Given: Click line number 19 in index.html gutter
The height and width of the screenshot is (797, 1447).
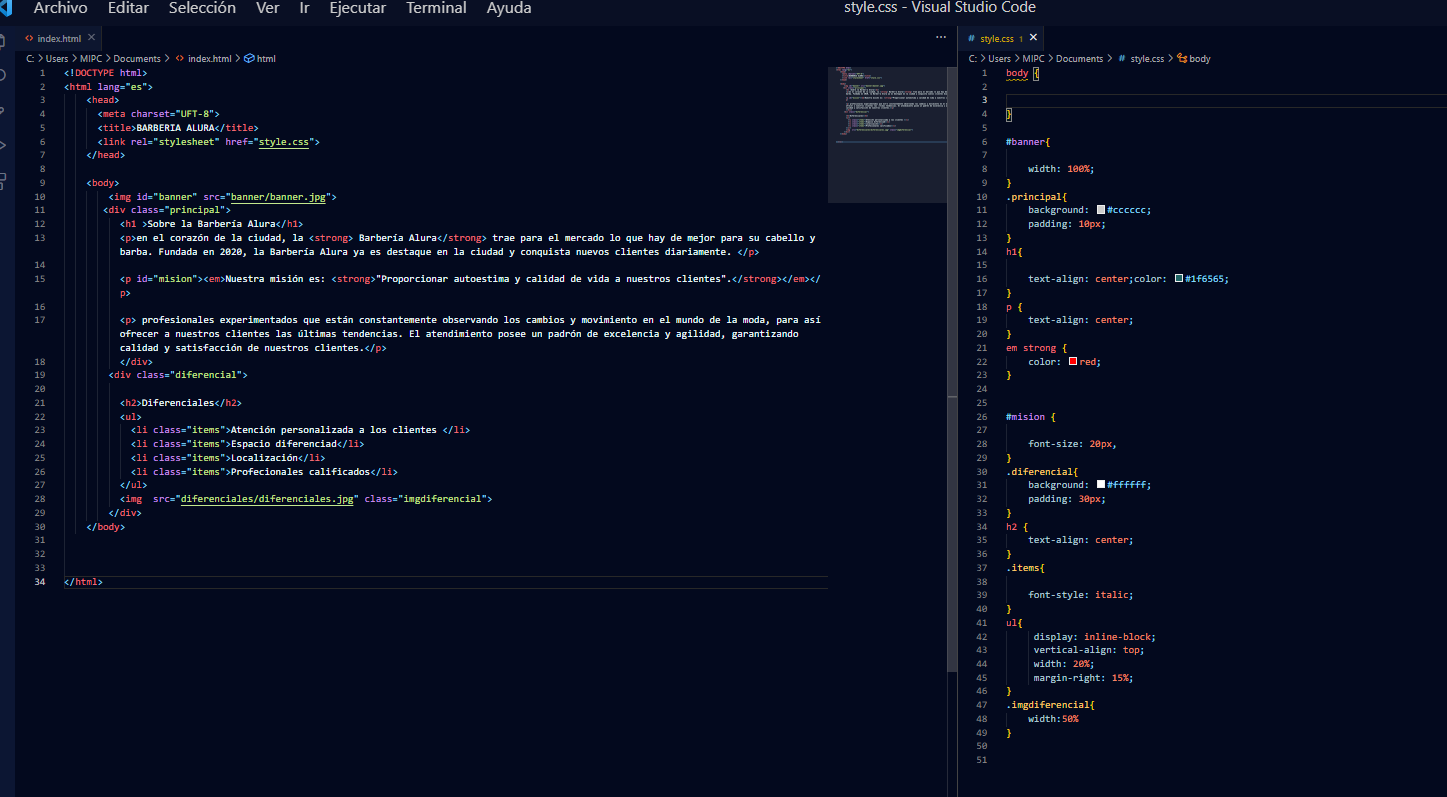Looking at the screenshot, I should [40, 375].
